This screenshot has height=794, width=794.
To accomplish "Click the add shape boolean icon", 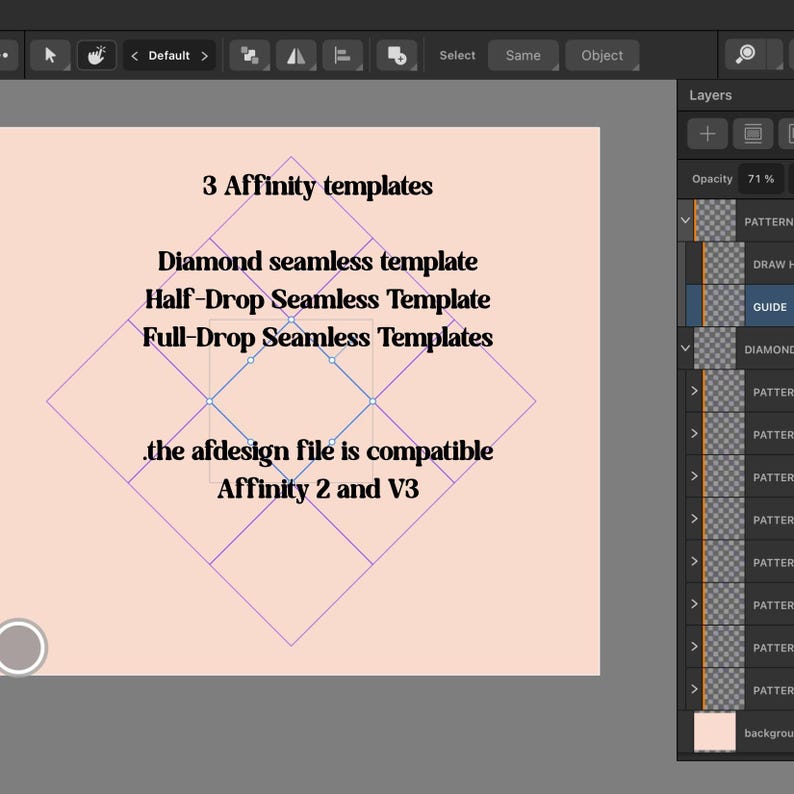I will coord(397,55).
